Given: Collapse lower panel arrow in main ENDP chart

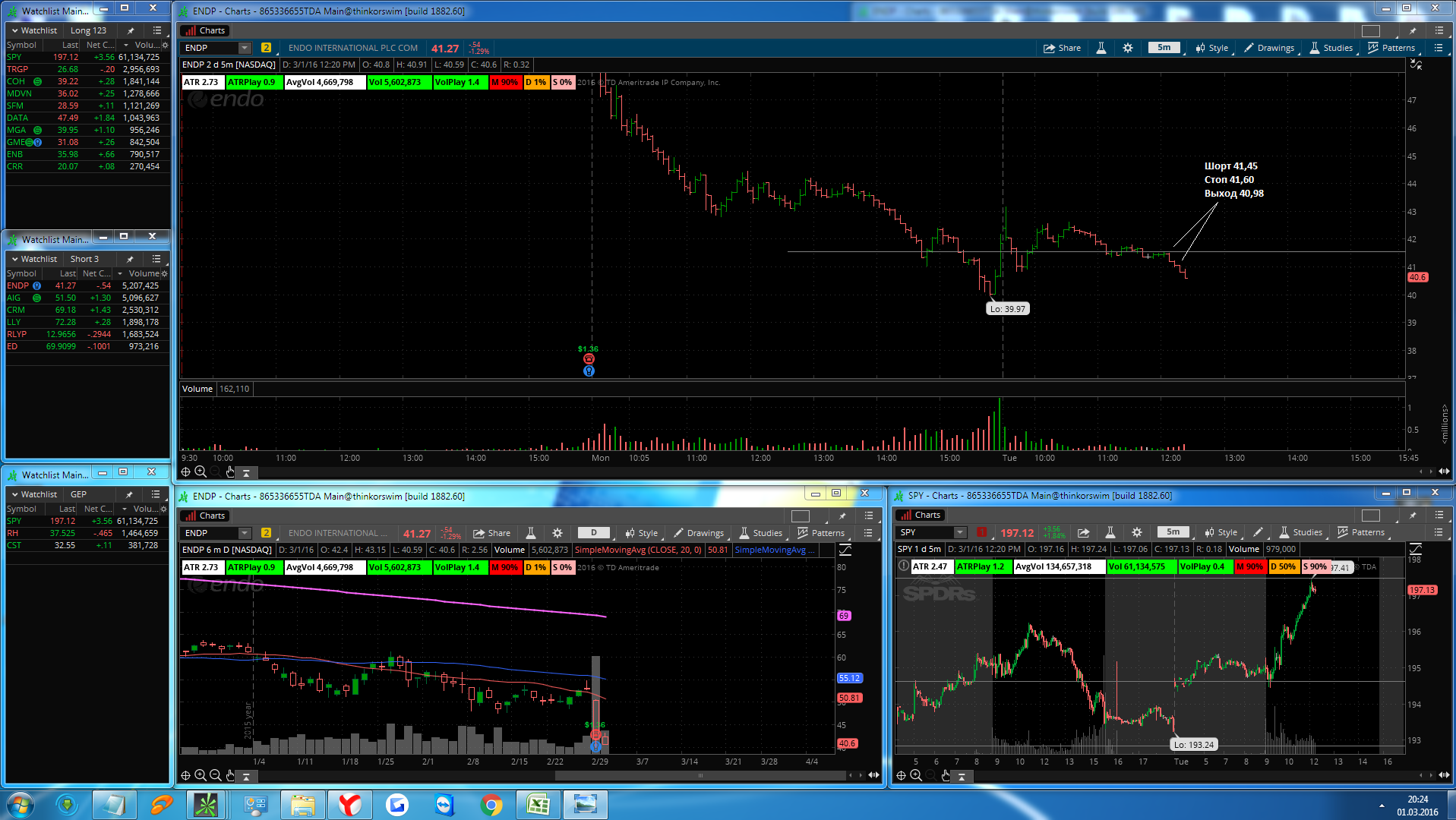Looking at the screenshot, I should 246,472.
